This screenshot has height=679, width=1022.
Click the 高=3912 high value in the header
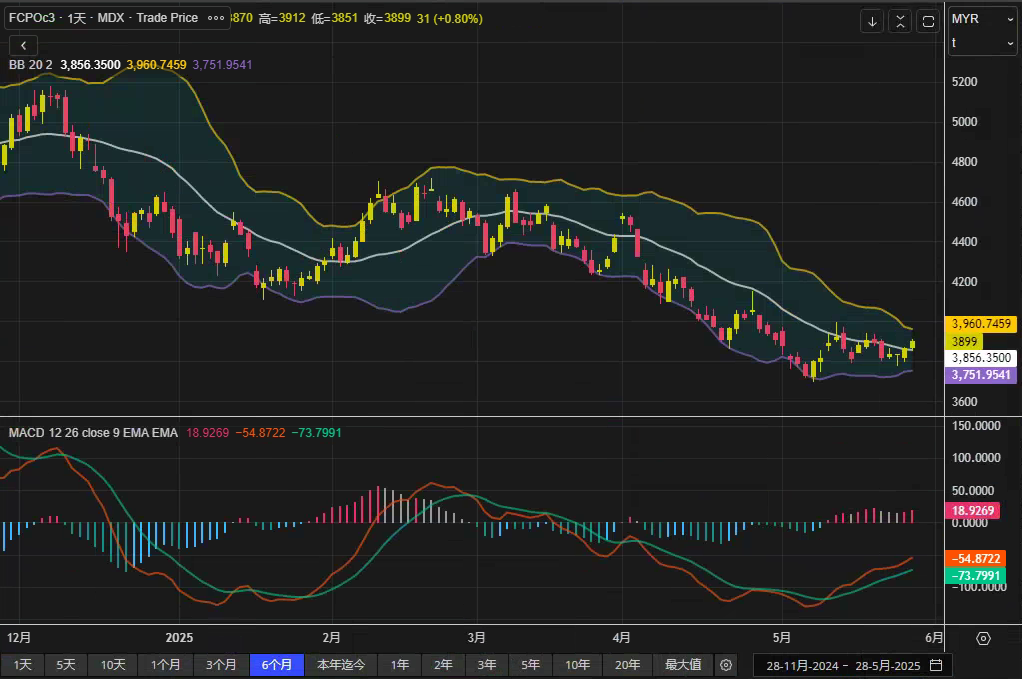(282, 18)
